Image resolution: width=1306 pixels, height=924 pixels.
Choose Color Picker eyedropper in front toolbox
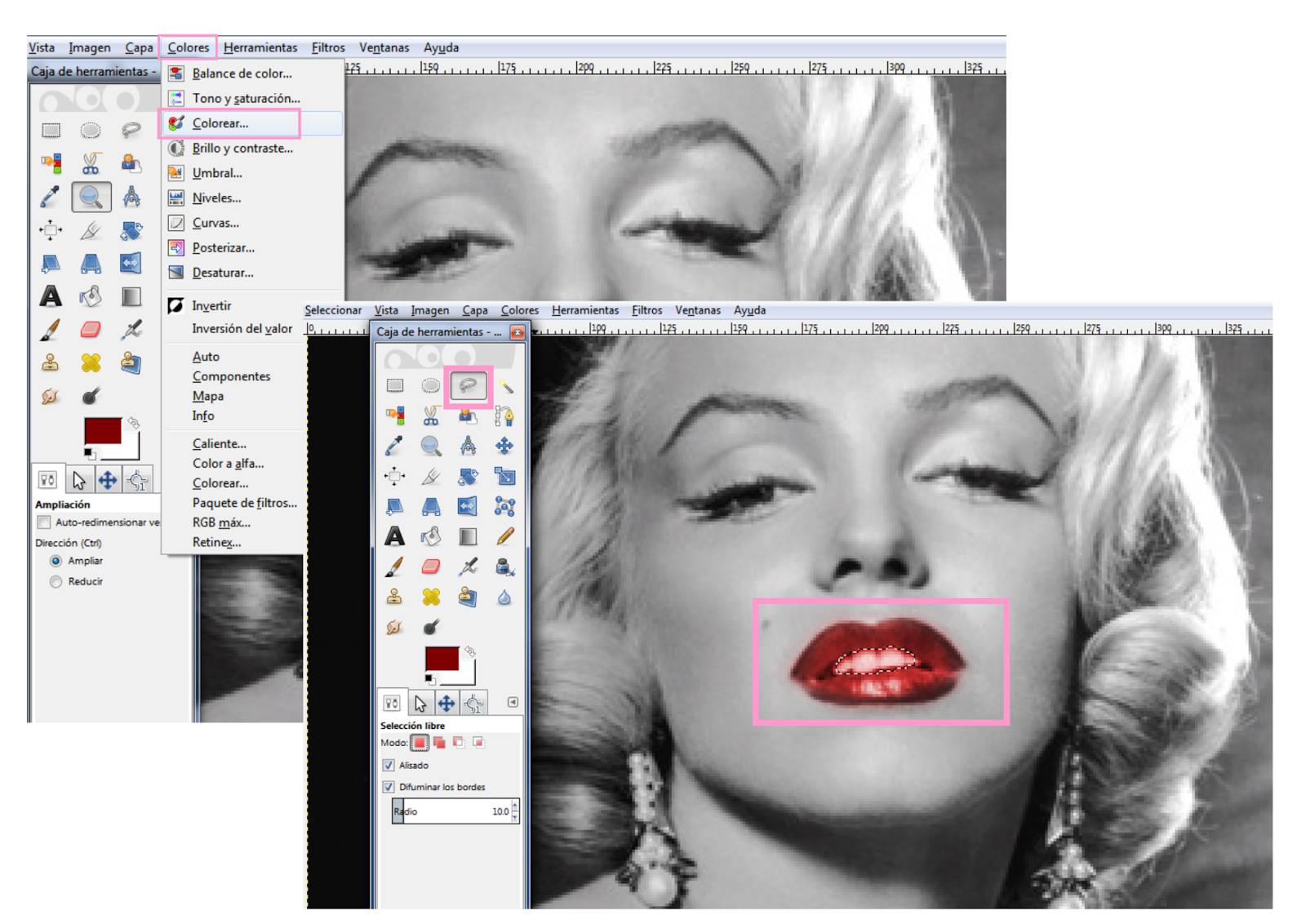395,446
